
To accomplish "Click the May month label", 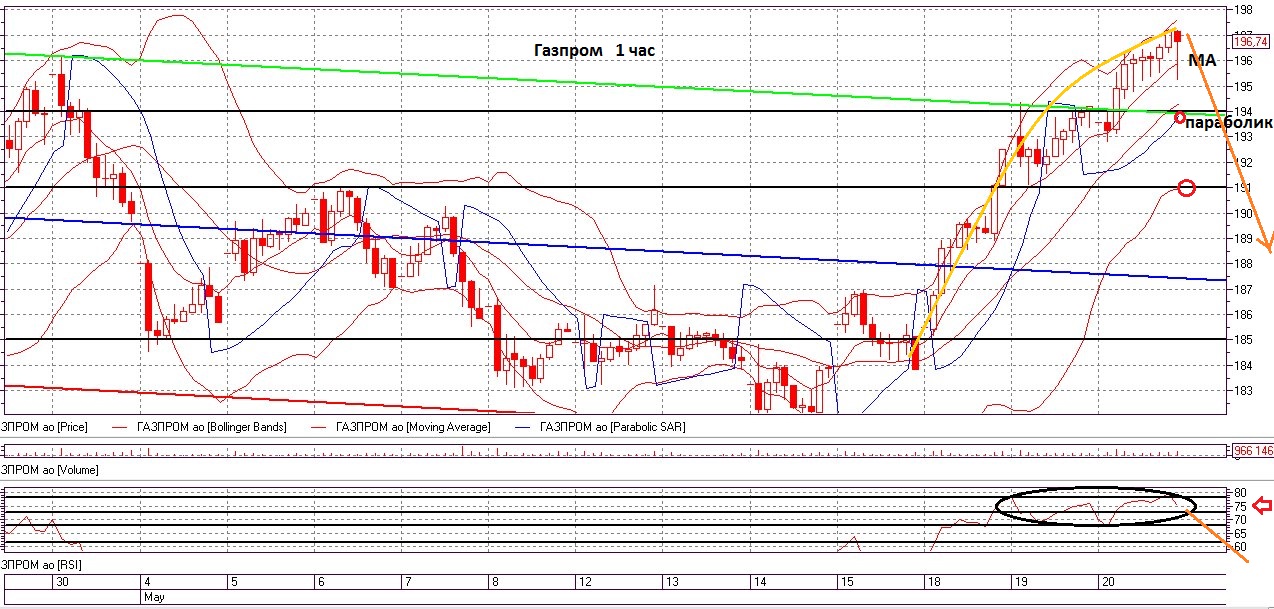I will point(153,596).
